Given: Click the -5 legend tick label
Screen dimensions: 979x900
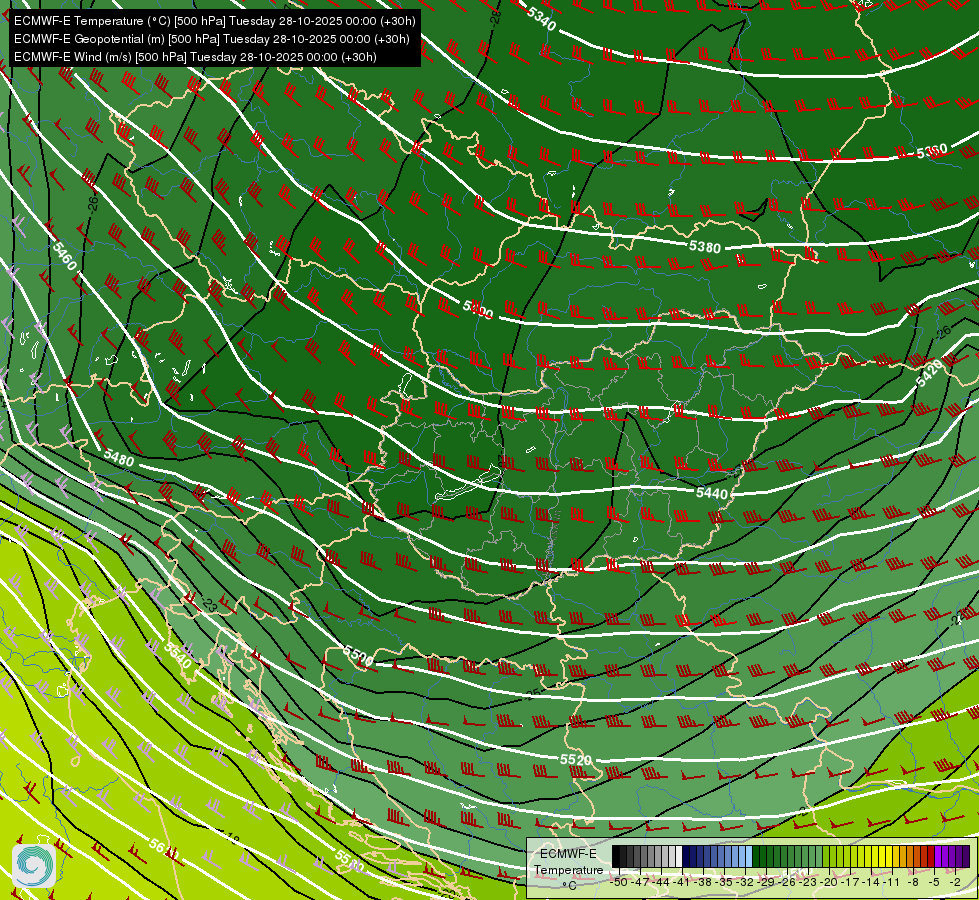Looking at the screenshot, I should [x=934, y=882].
